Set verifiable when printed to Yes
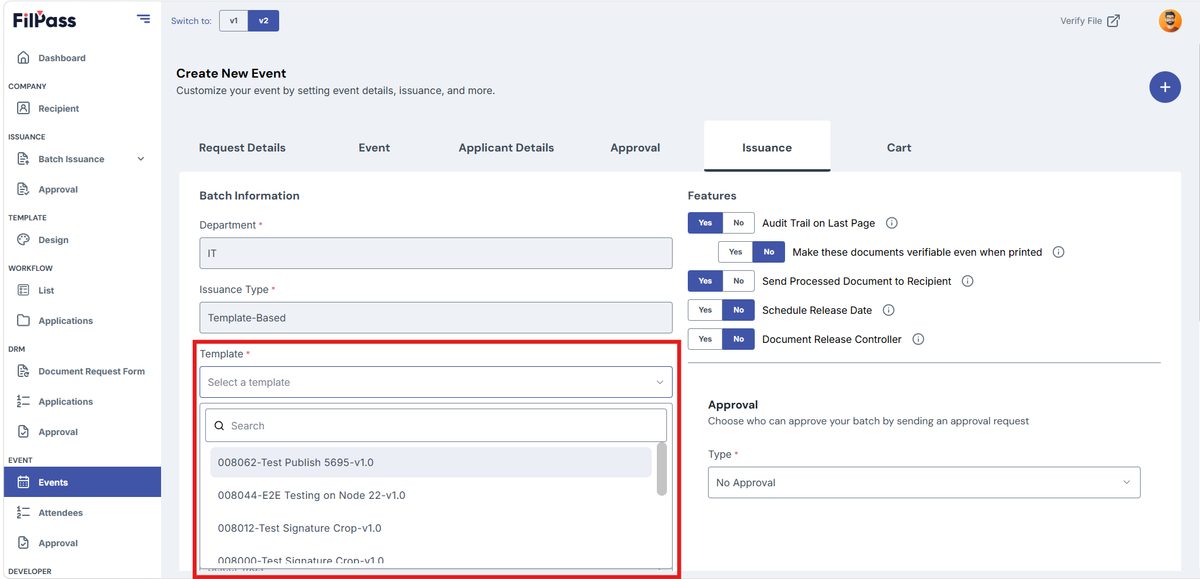1200x579 pixels. 735,252
